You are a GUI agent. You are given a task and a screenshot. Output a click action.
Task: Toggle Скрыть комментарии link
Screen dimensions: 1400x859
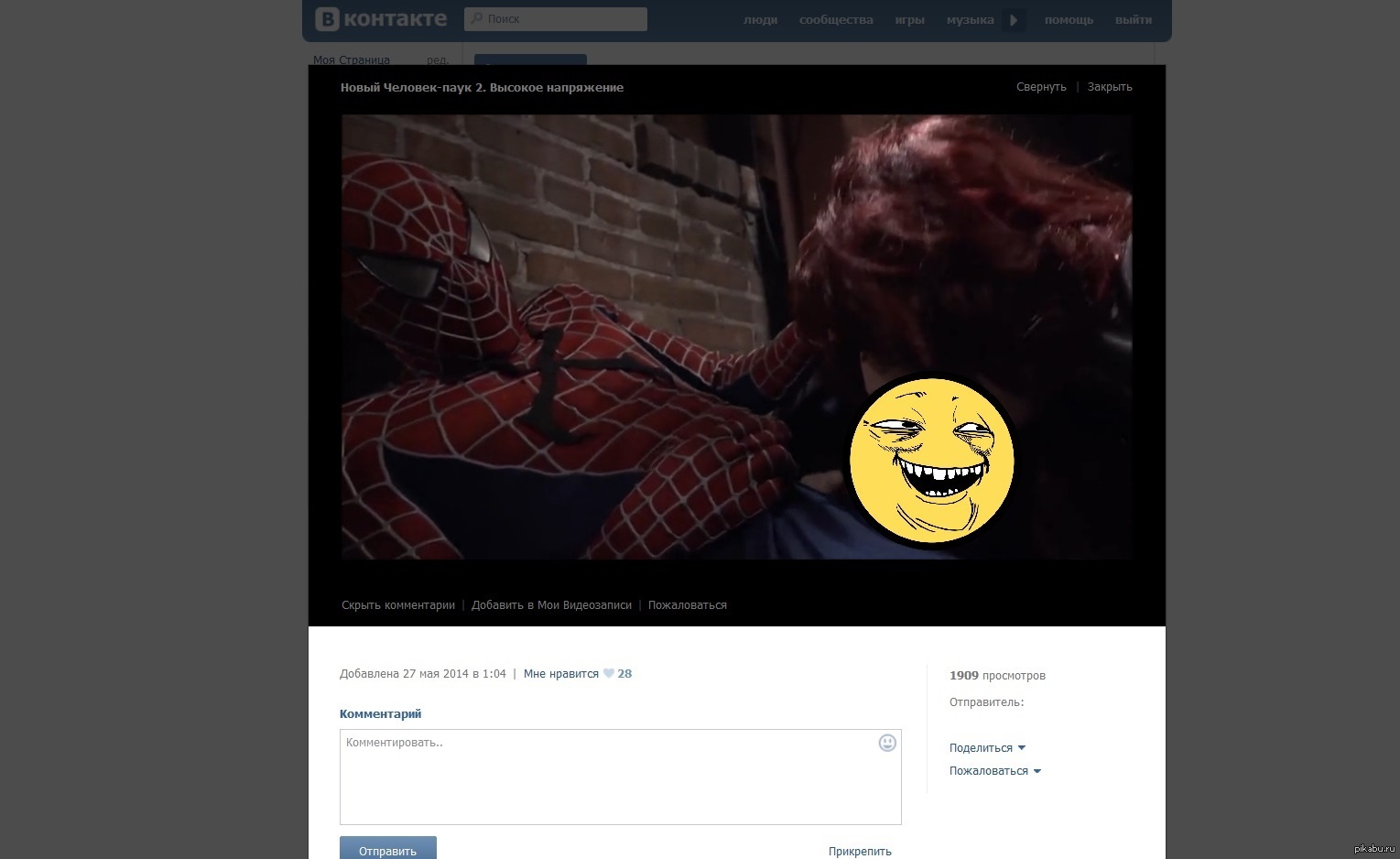[397, 605]
